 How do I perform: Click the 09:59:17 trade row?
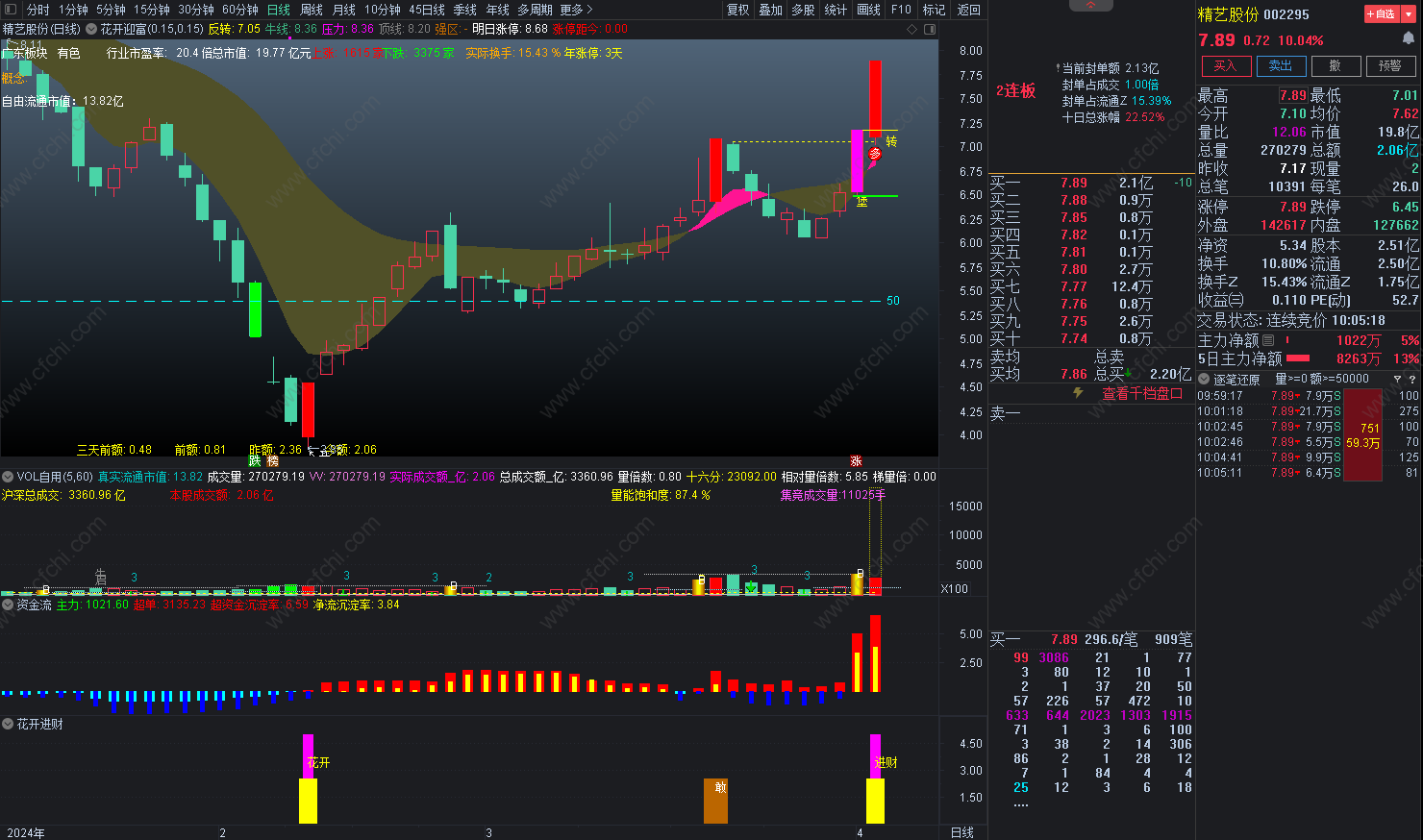(x=1308, y=396)
